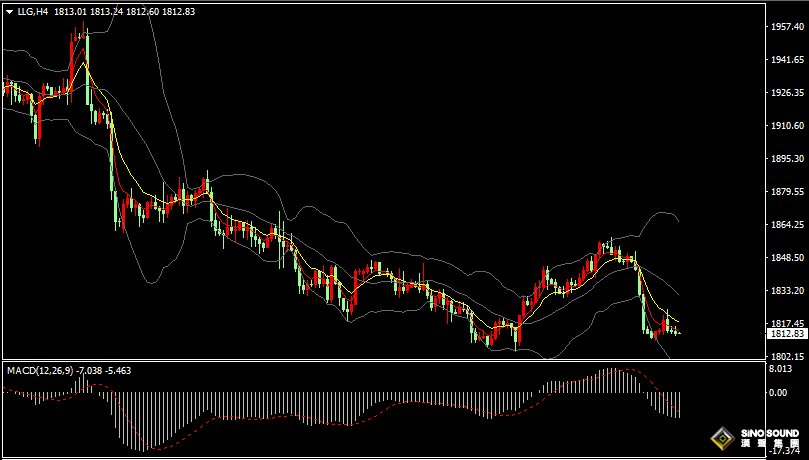Select the 0.00 MACD zero level label
Screen dimensions: 809x460
tap(778, 392)
